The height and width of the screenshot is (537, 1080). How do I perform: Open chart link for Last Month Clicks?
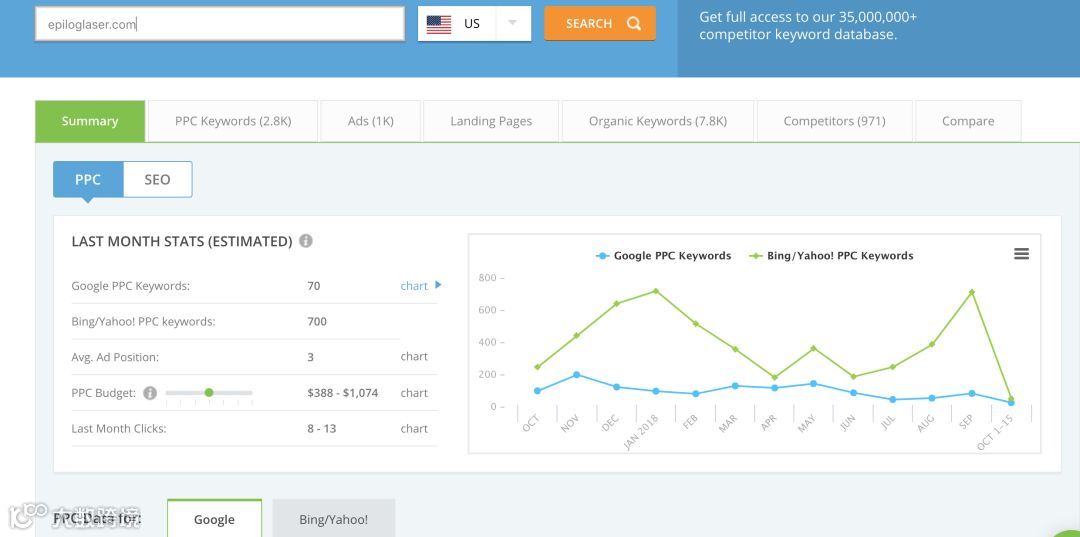pyautogui.click(x=414, y=428)
